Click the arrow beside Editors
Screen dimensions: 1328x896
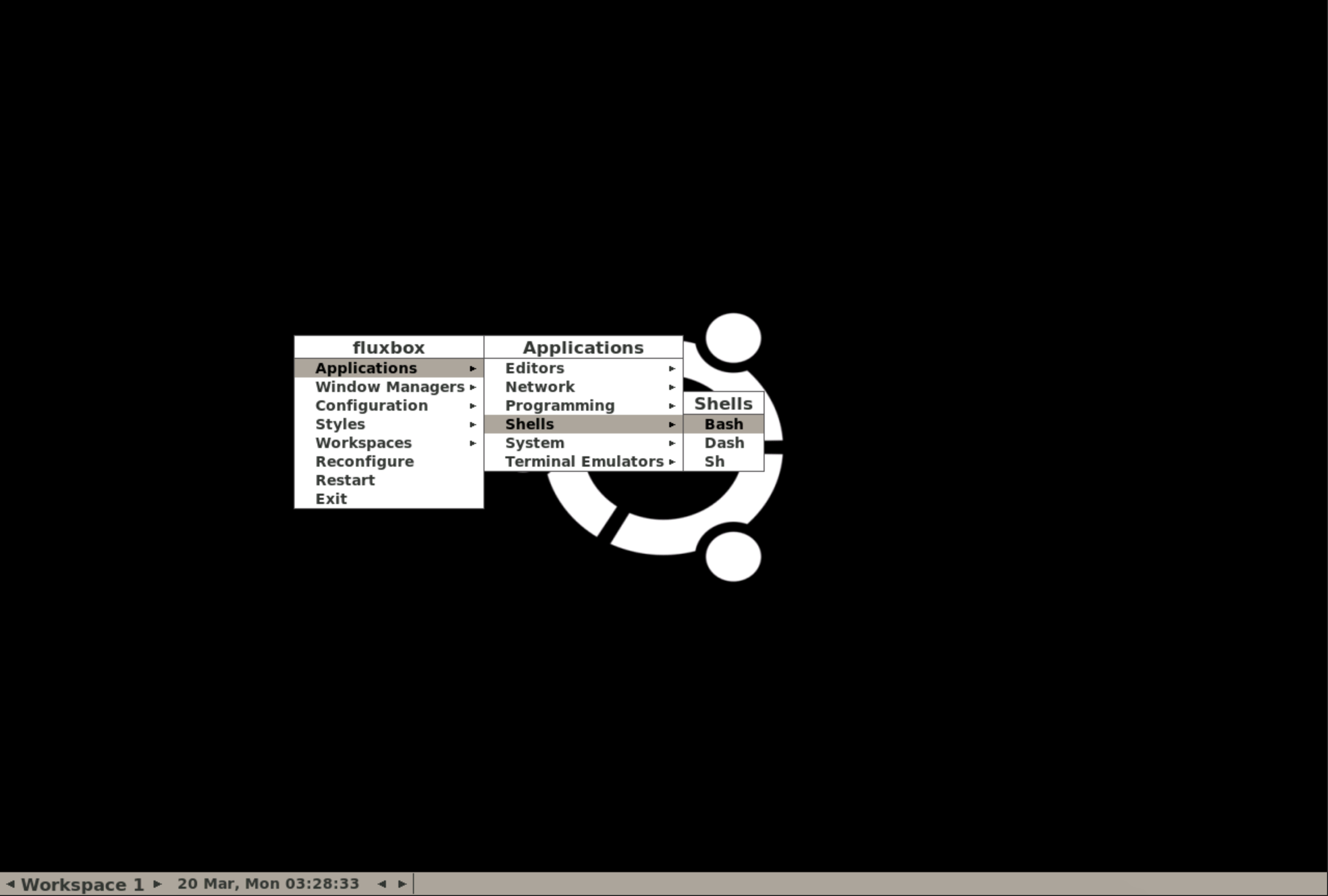[x=672, y=368]
